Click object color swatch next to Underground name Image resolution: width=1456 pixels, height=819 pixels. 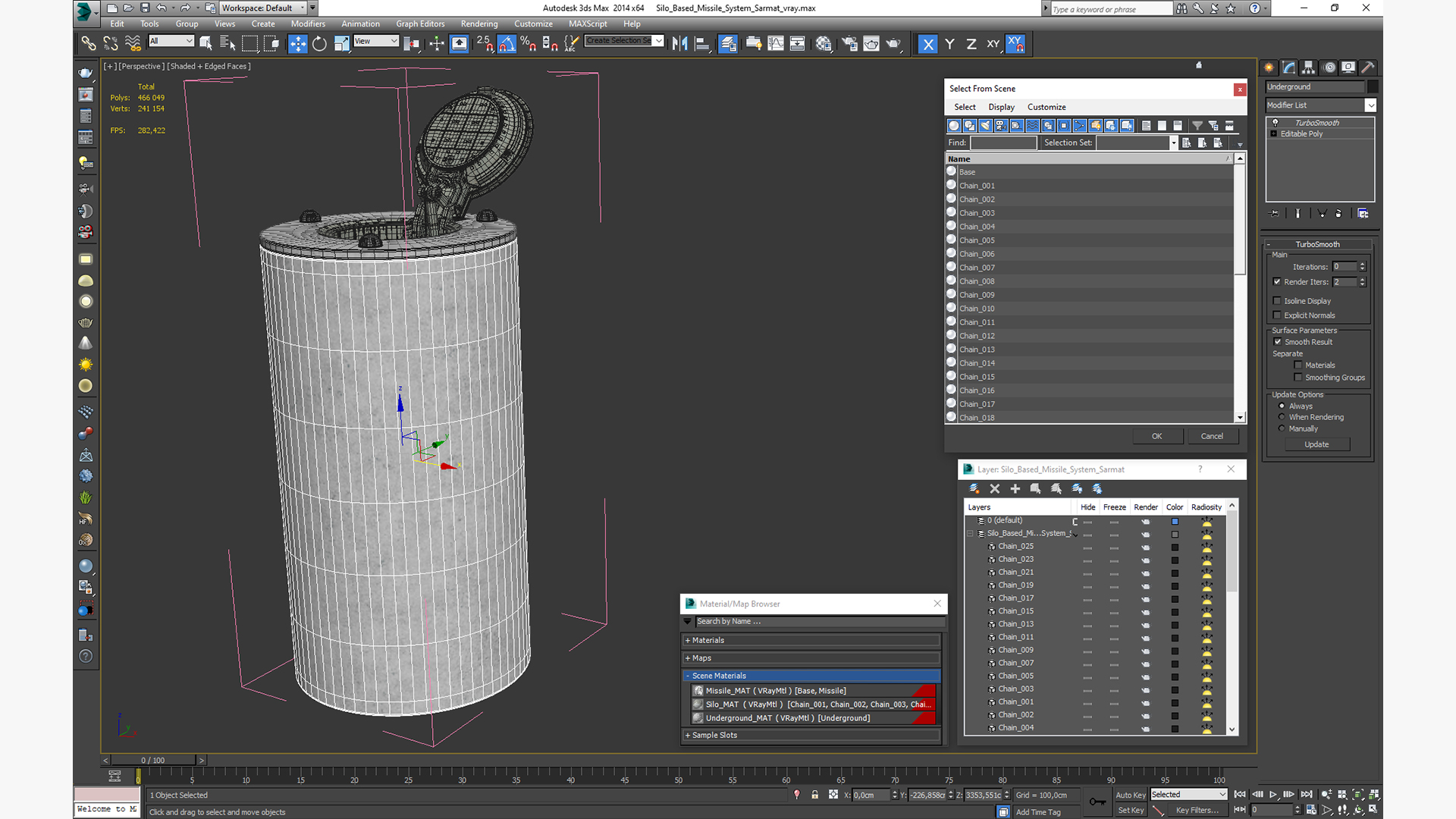click(1373, 86)
